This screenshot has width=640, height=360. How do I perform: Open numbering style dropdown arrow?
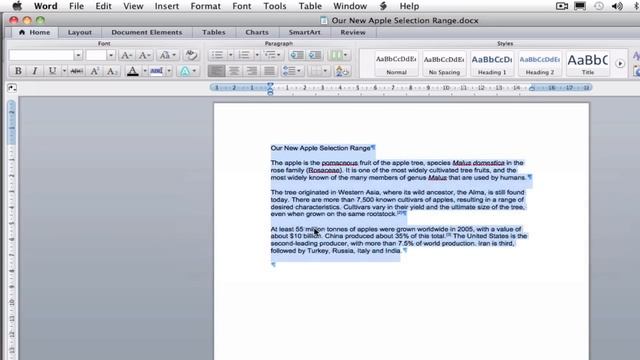point(257,55)
